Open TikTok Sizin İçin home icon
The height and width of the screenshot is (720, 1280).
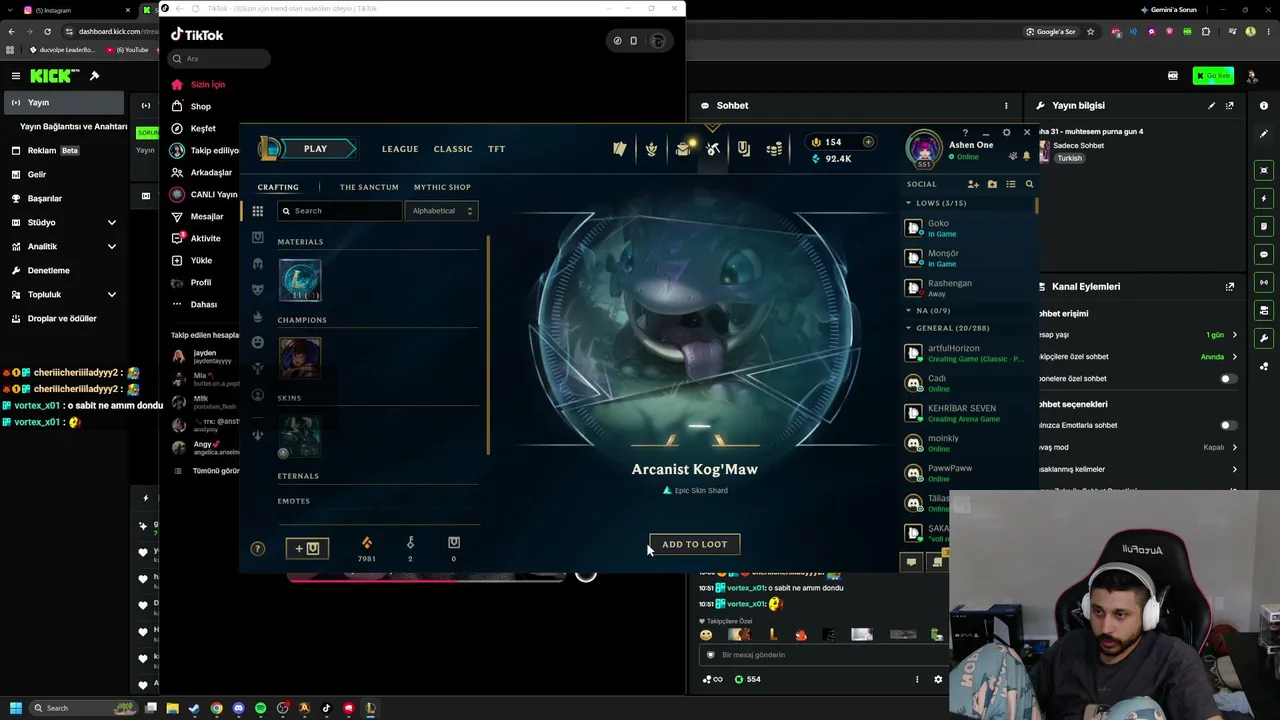[x=177, y=84]
